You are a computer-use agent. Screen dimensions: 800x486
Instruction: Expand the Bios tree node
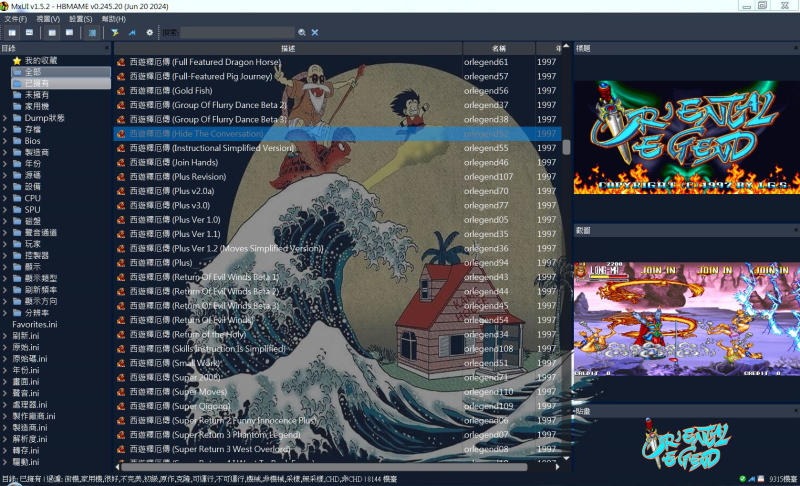5,141
